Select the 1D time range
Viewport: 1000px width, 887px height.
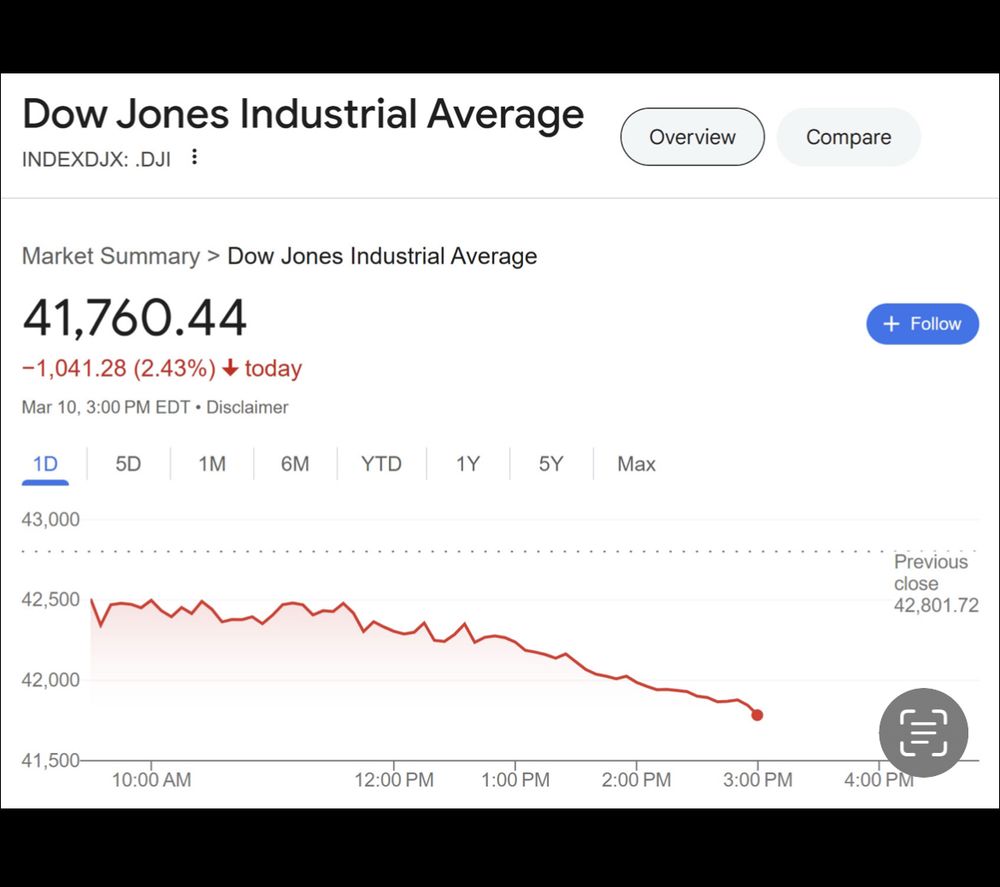[45, 464]
